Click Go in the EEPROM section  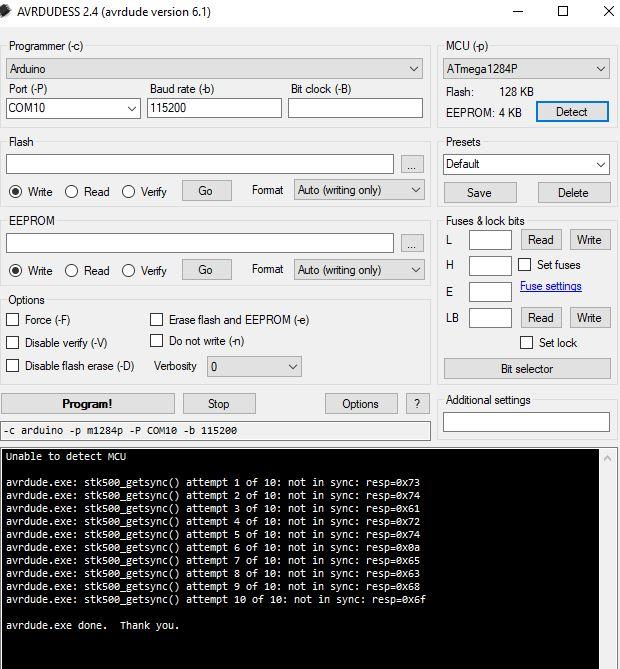[x=207, y=270]
